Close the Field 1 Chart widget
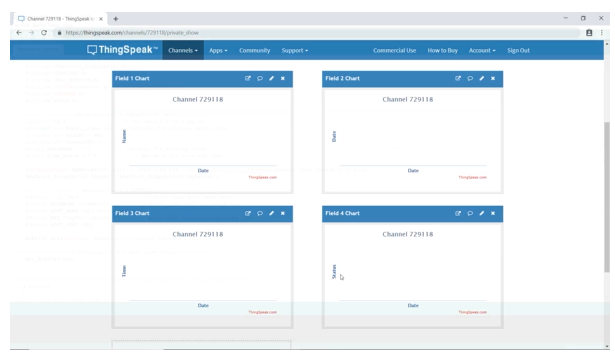Image resolution: width=615 pixels, height=360 pixels. 283,78
